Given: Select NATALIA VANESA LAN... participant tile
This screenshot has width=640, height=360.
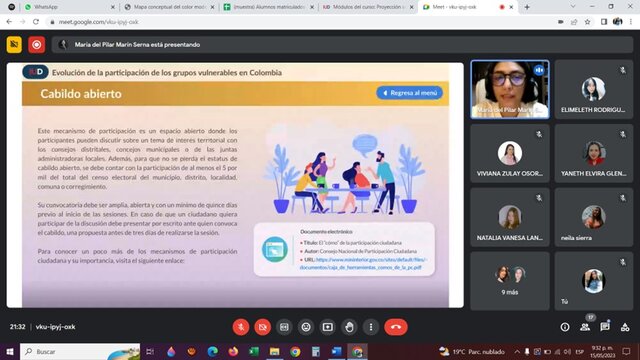Looking at the screenshot, I should click(x=509, y=217).
